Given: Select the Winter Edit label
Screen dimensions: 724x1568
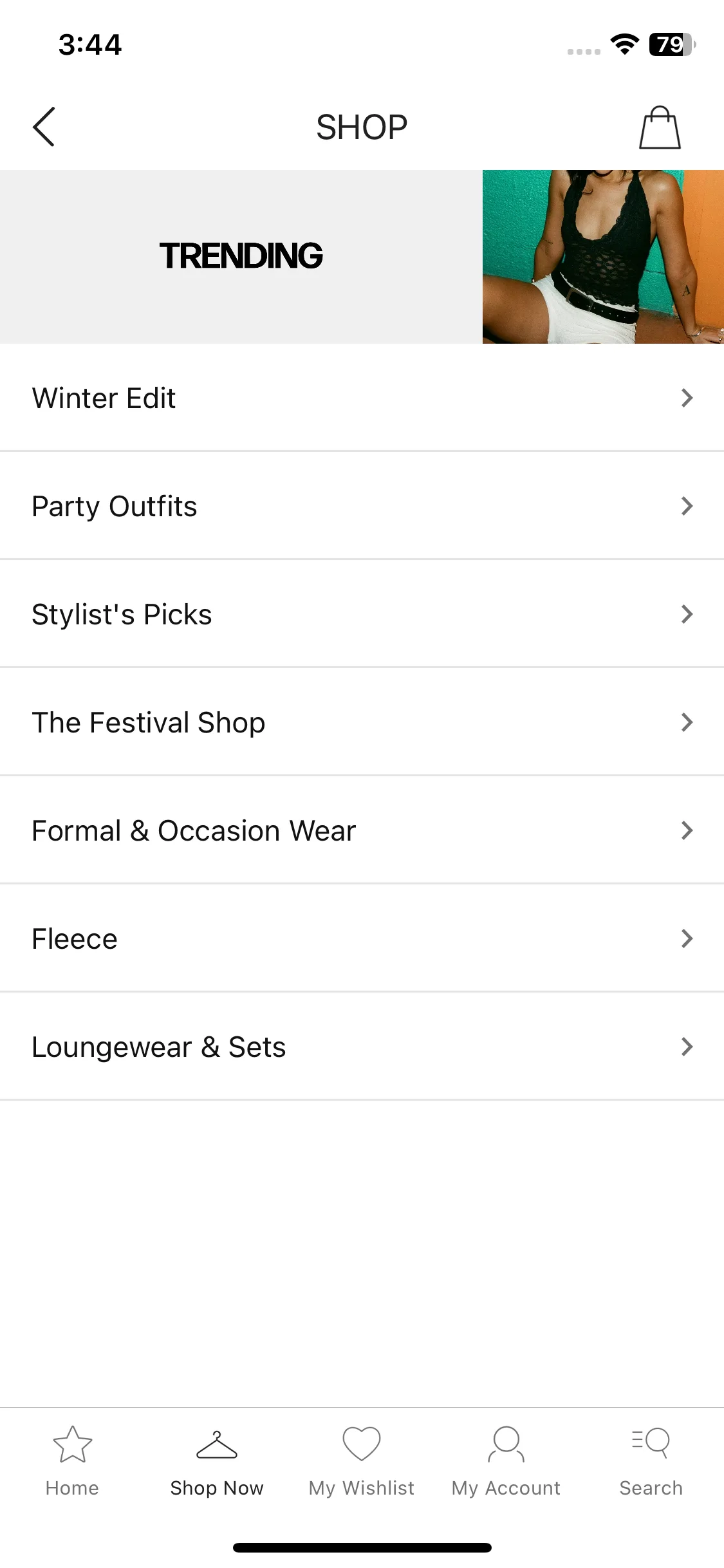Looking at the screenshot, I should (x=104, y=398).
